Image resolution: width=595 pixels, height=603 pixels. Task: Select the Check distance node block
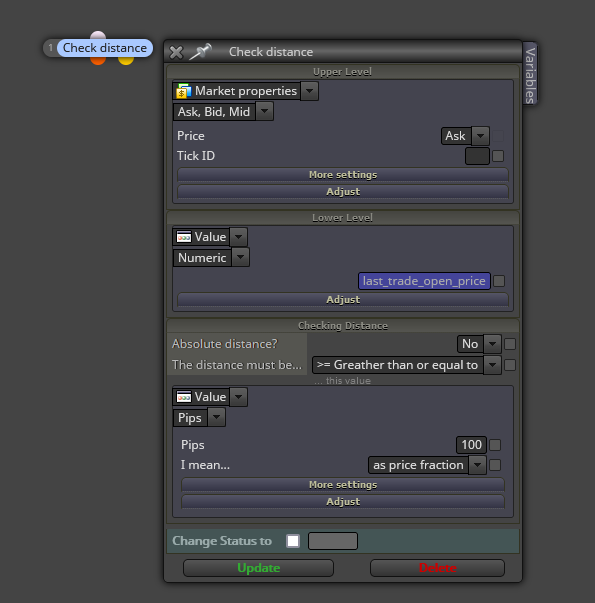tap(105, 48)
